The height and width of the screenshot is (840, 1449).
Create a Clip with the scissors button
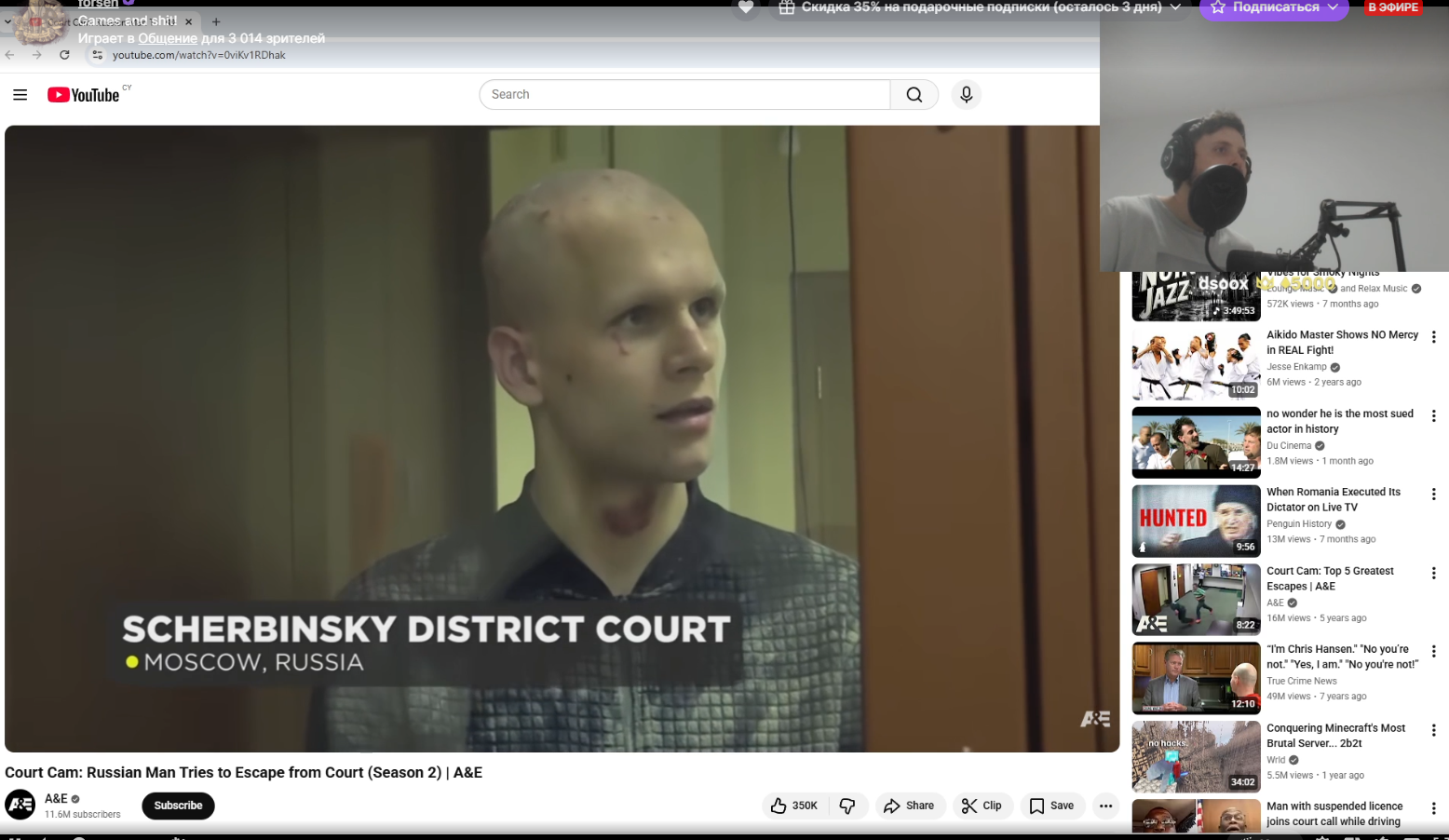(x=982, y=806)
